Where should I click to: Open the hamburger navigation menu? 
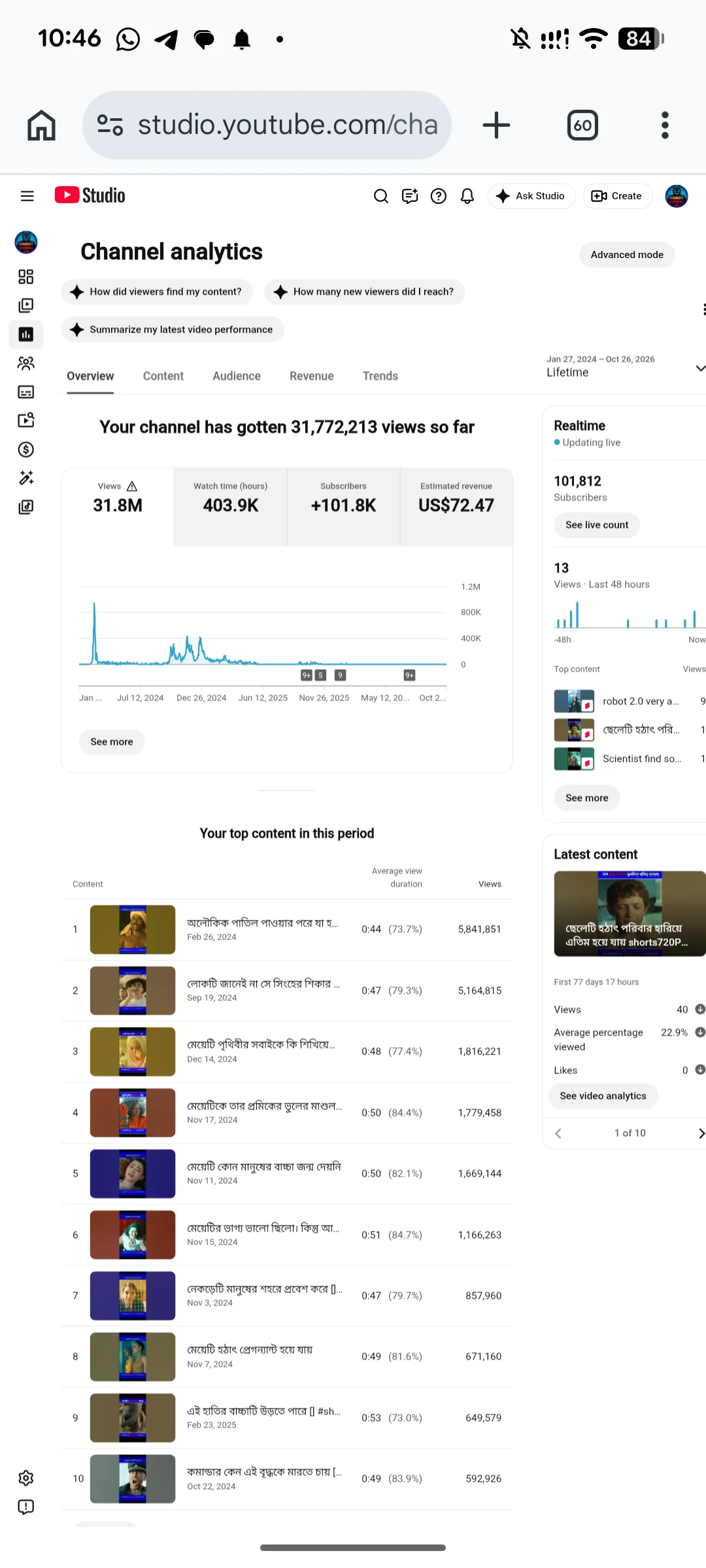27,196
